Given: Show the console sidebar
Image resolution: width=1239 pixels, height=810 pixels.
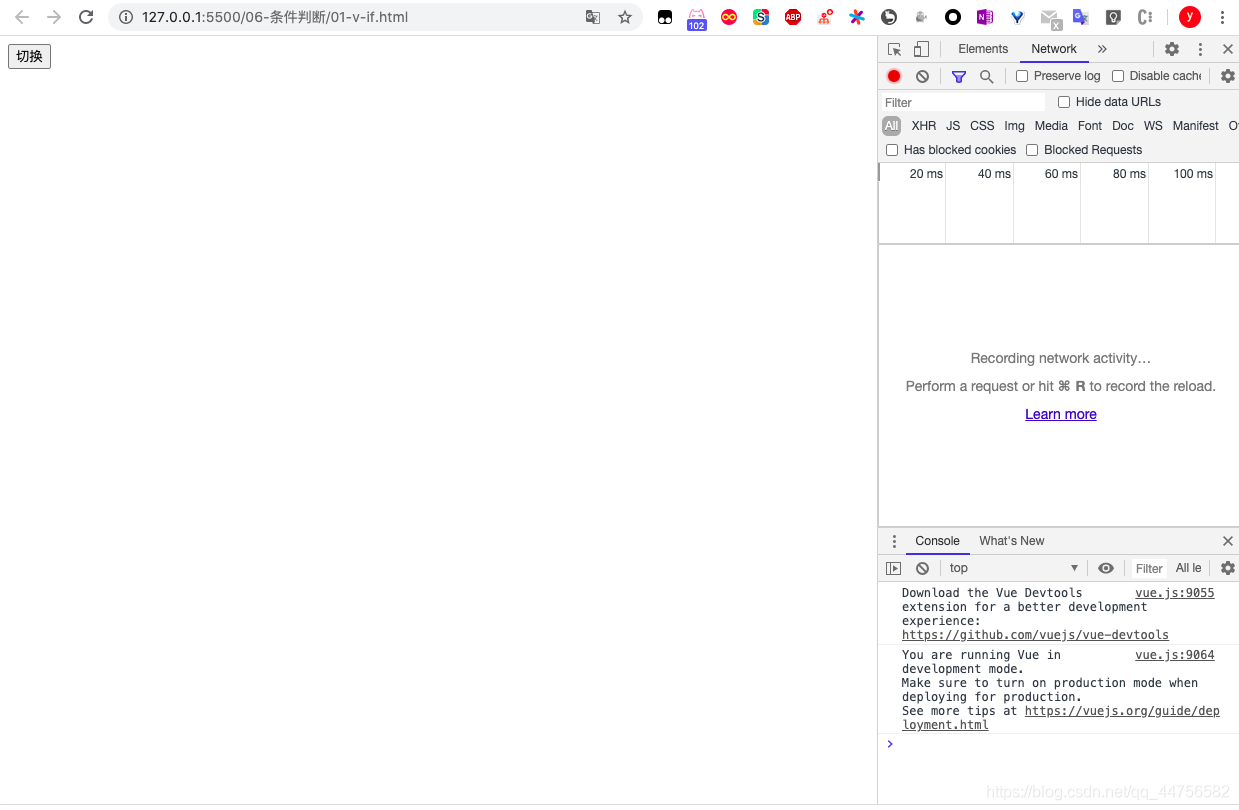Looking at the screenshot, I should 894,568.
